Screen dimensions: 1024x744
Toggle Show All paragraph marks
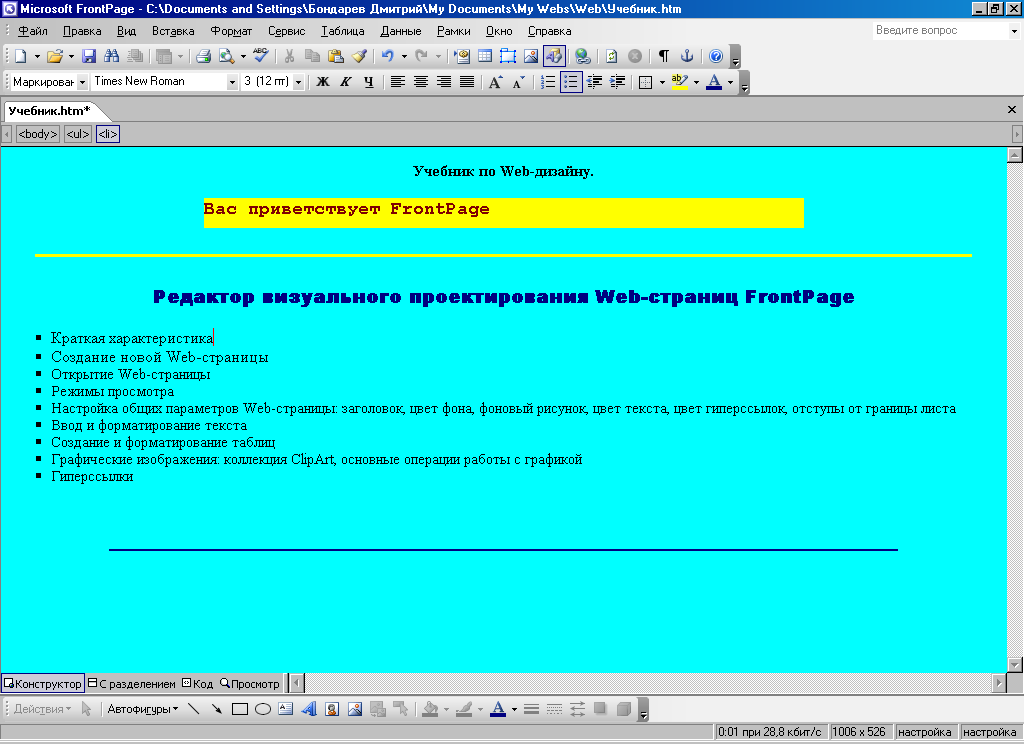[664, 56]
